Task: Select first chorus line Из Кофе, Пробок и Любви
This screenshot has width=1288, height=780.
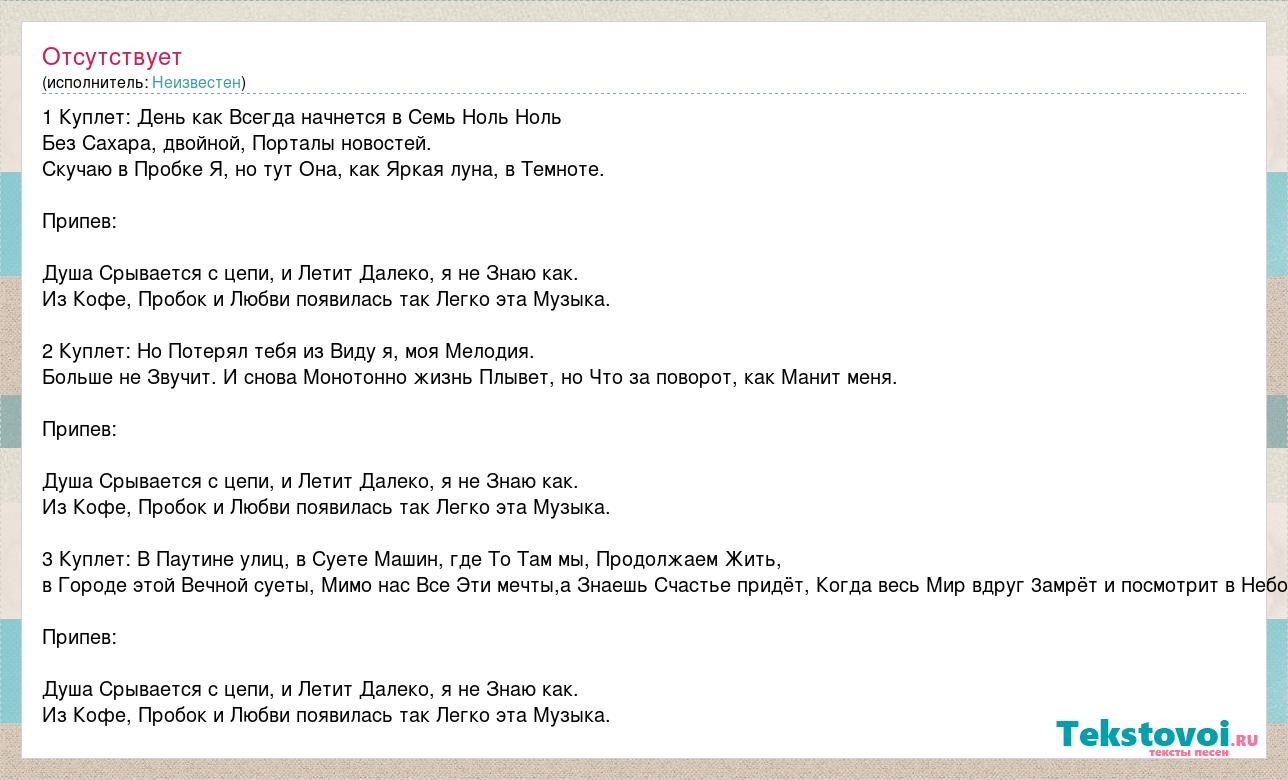Action: (x=326, y=299)
